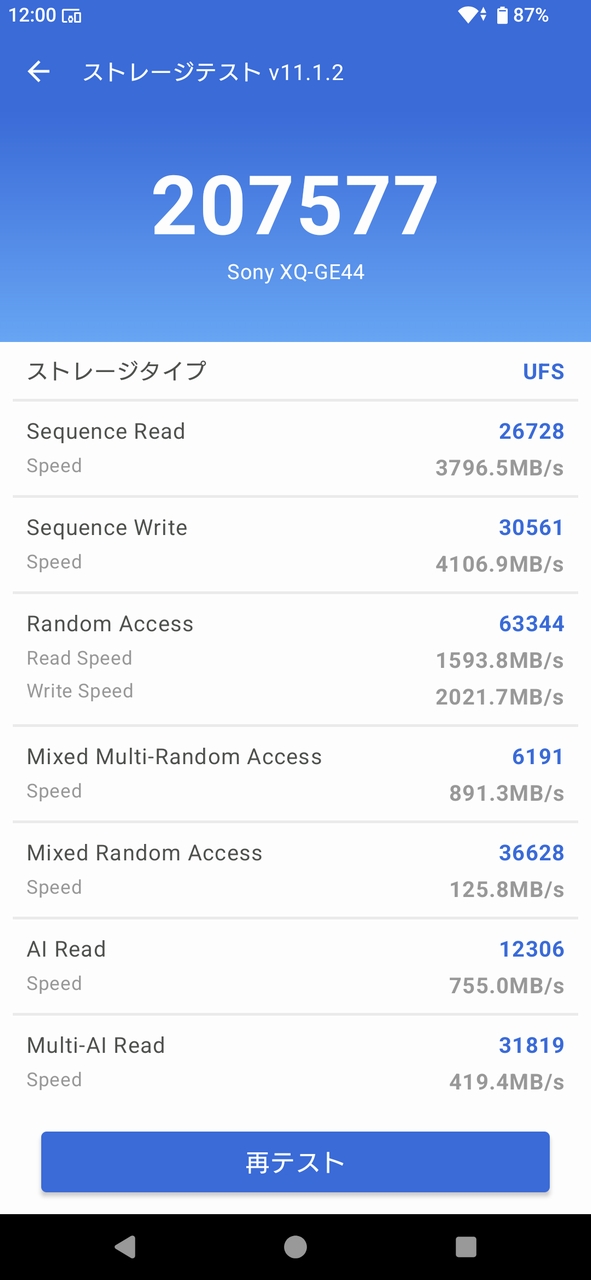Select the Mixed Random Access row
591x1280 pixels.
[295, 870]
